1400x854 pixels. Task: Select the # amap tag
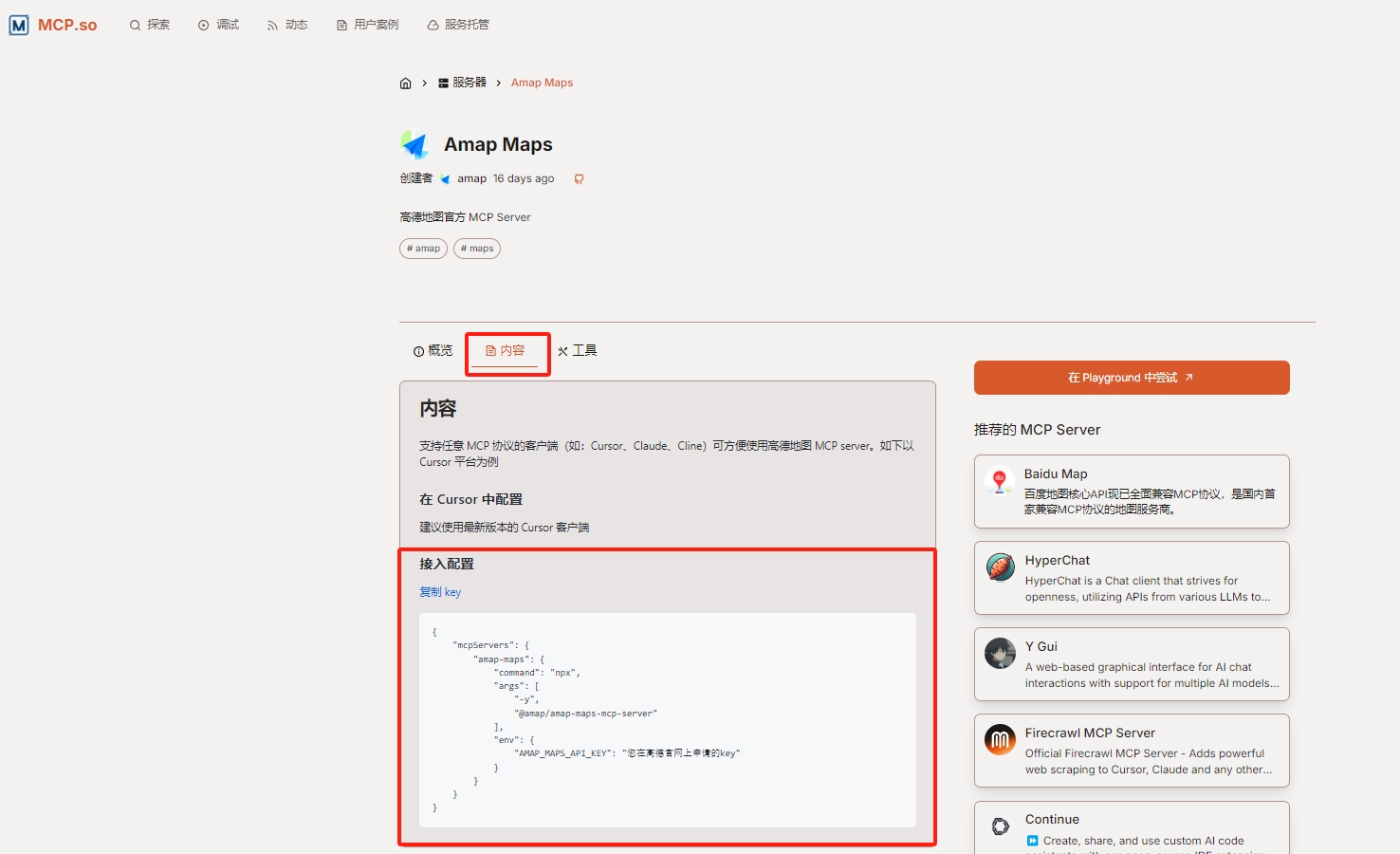point(423,249)
